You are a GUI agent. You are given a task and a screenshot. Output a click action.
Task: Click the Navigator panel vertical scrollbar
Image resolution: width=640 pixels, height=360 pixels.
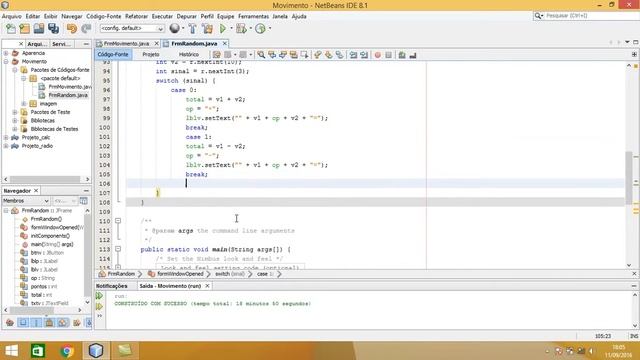[87, 255]
